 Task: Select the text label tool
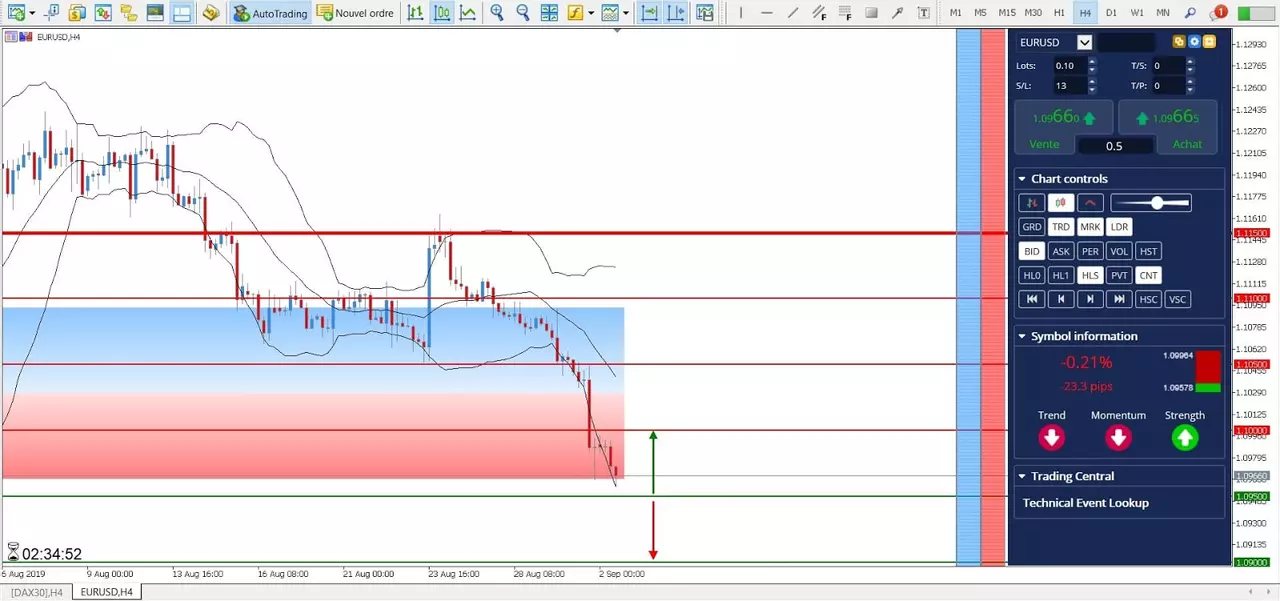pyautogui.click(x=923, y=13)
